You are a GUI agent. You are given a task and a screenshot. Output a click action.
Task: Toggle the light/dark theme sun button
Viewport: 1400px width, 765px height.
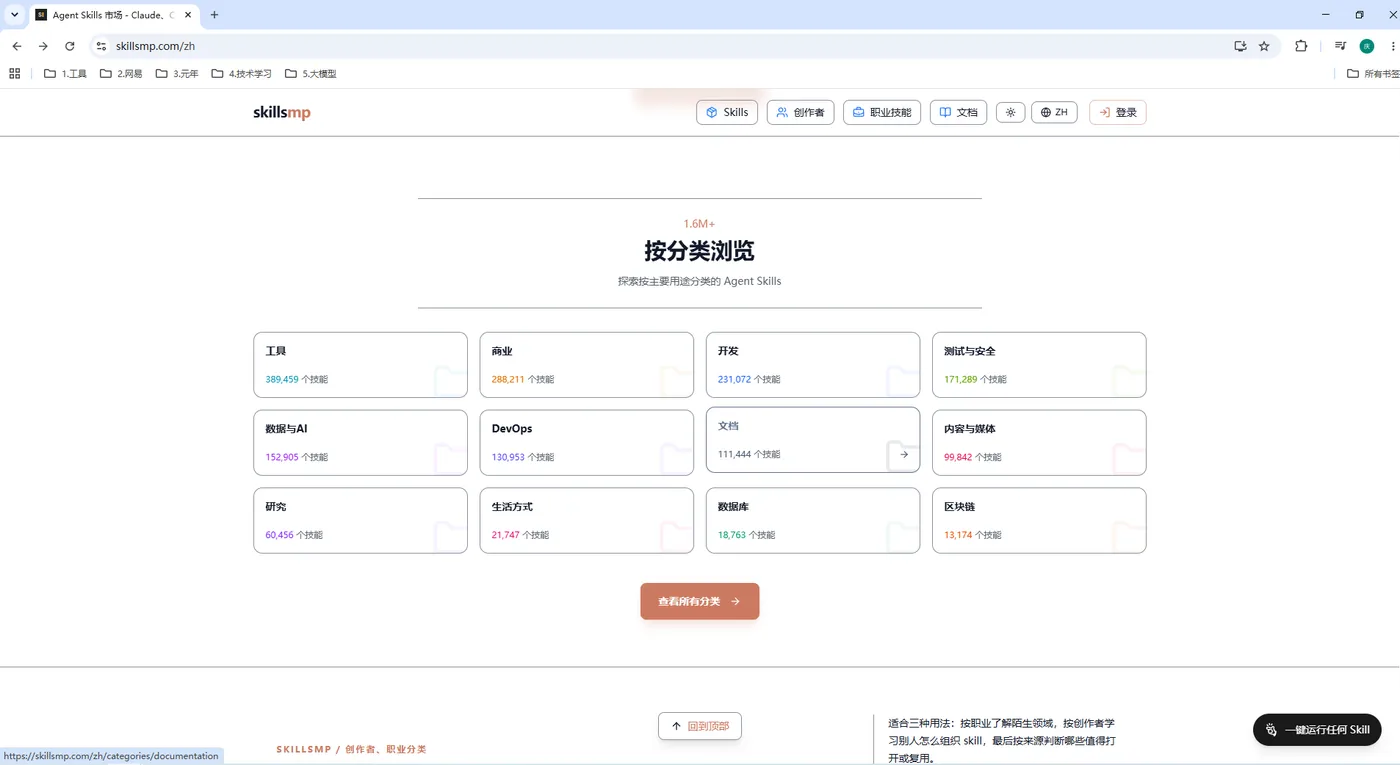tap(1010, 113)
